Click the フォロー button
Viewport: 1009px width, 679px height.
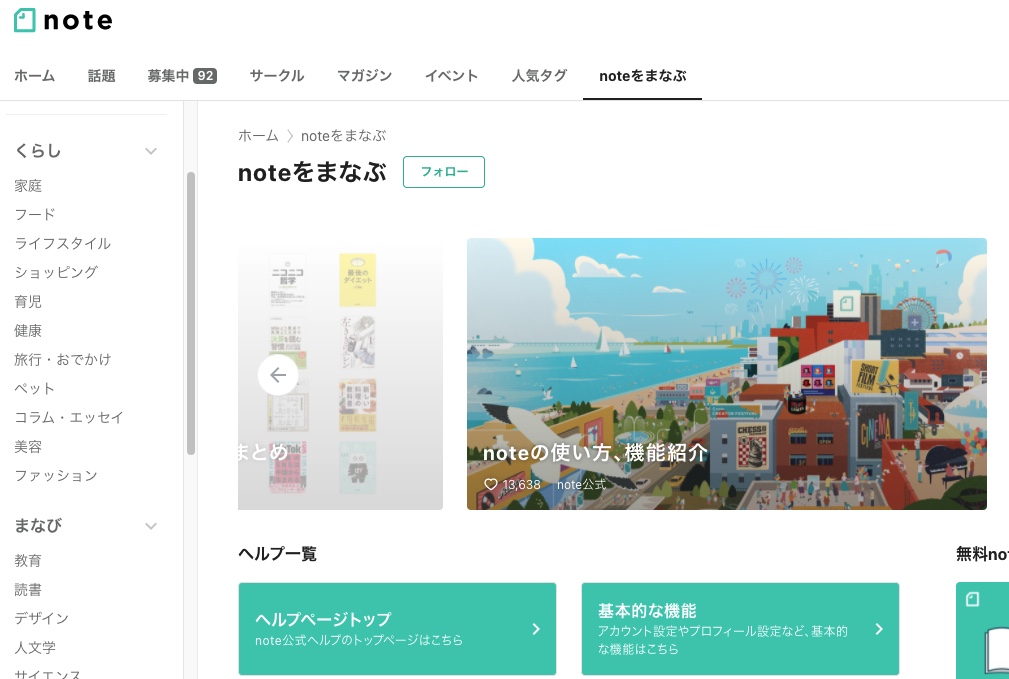coord(444,172)
